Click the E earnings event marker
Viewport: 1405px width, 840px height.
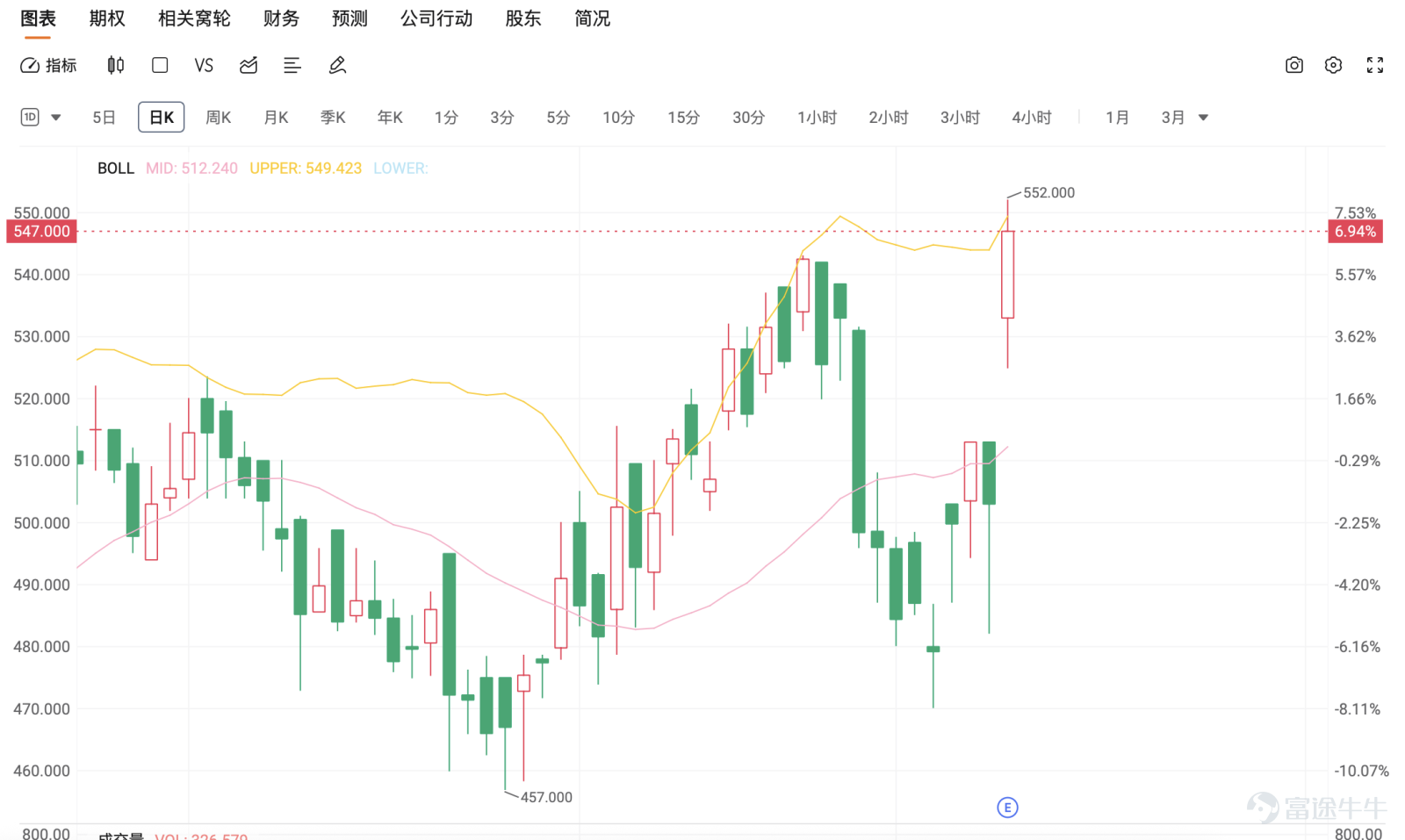[1007, 808]
